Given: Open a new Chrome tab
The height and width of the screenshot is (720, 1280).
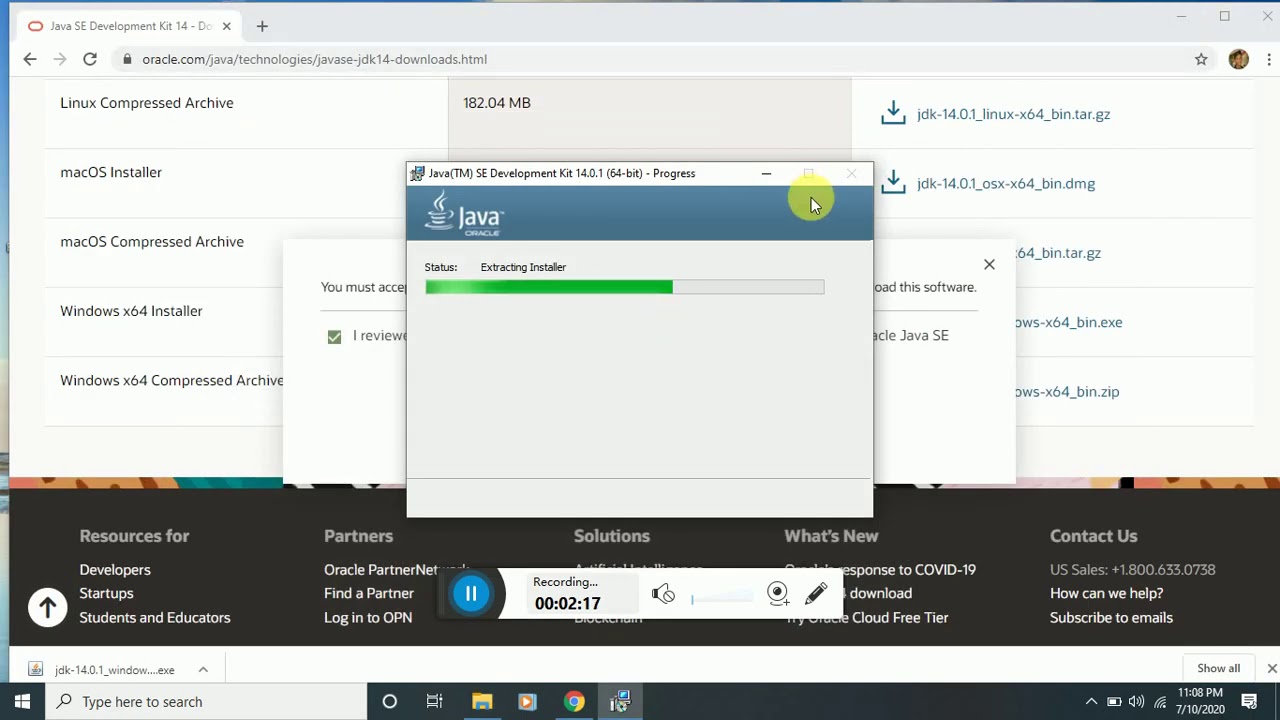Looking at the screenshot, I should [x=262, y=26].
